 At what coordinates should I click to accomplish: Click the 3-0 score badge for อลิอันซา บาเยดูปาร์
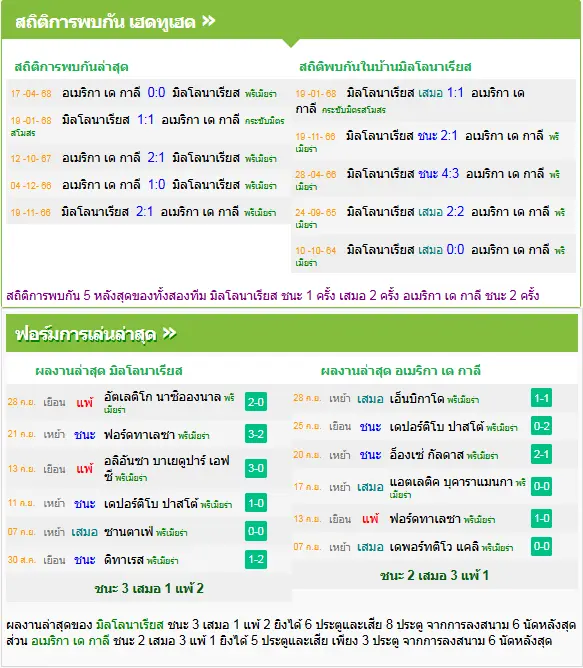(x=256, y=468)
